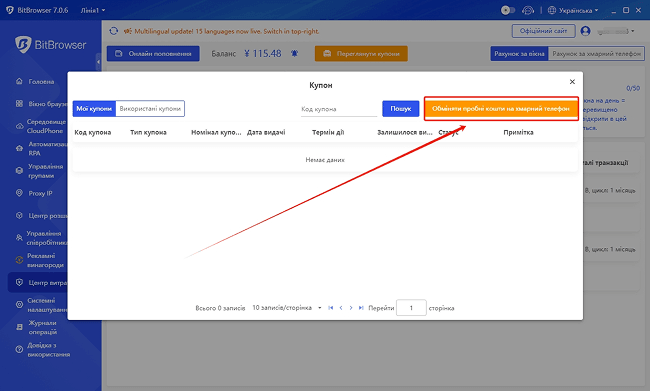Image resolution: width=650 pixels, height=391 pixels.
Task: Click the user avatar icon
Action: (x=585, y=31)
